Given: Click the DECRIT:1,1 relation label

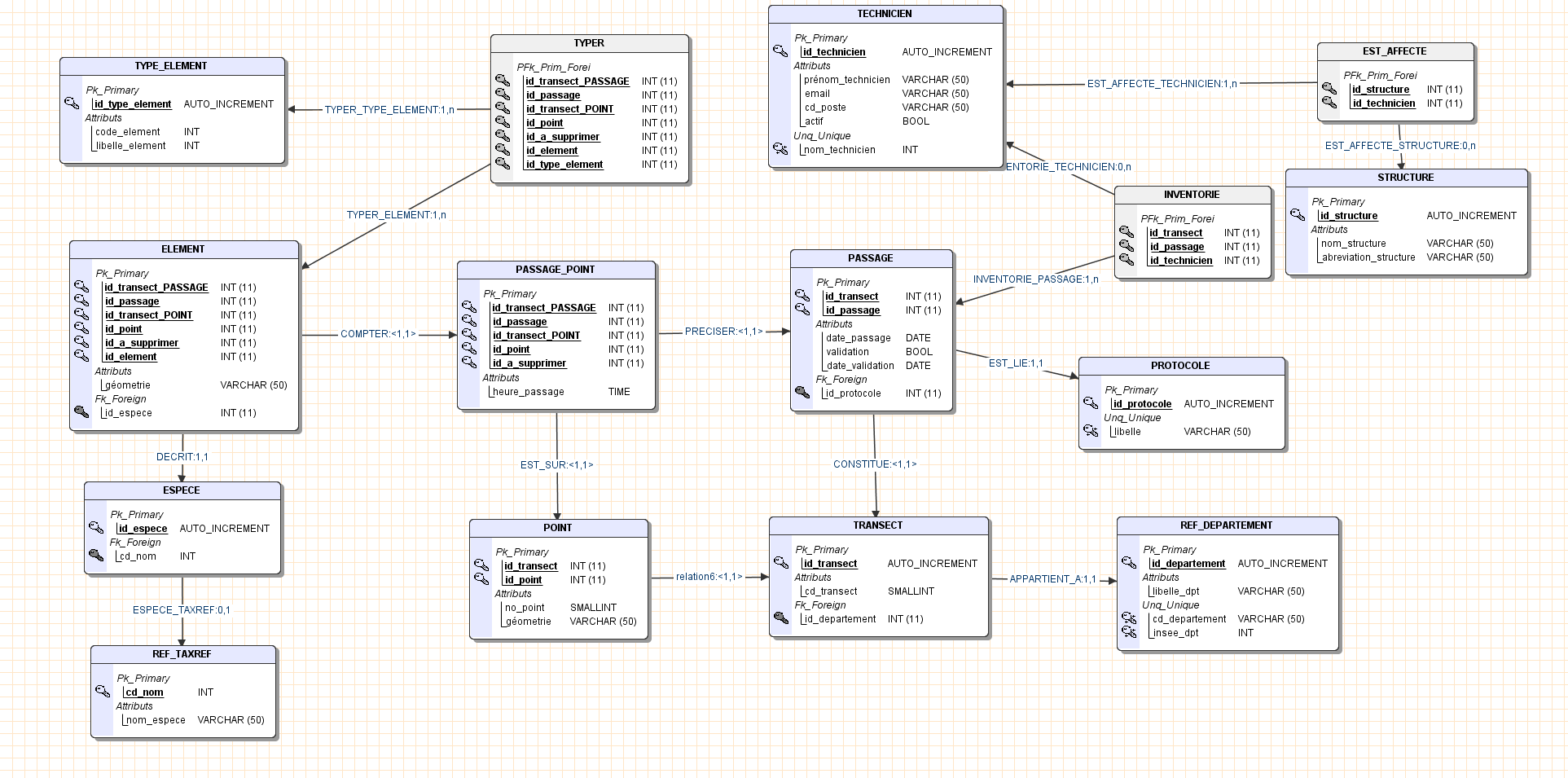Looking at the screenshot, I should pyautogui.click(x=182, y=457).
